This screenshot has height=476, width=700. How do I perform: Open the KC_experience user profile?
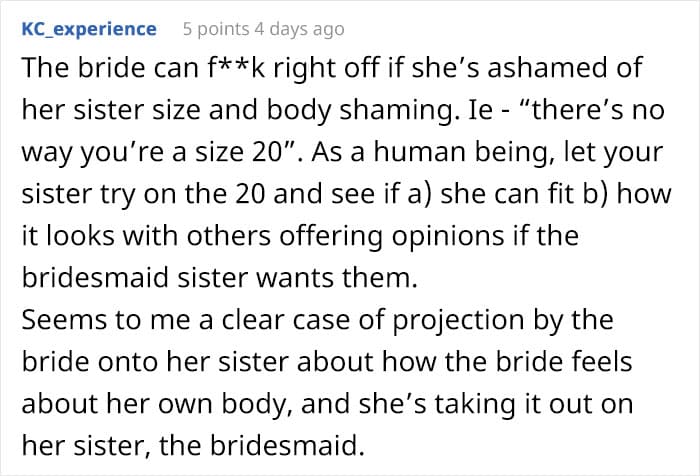[x=89, y=29]
